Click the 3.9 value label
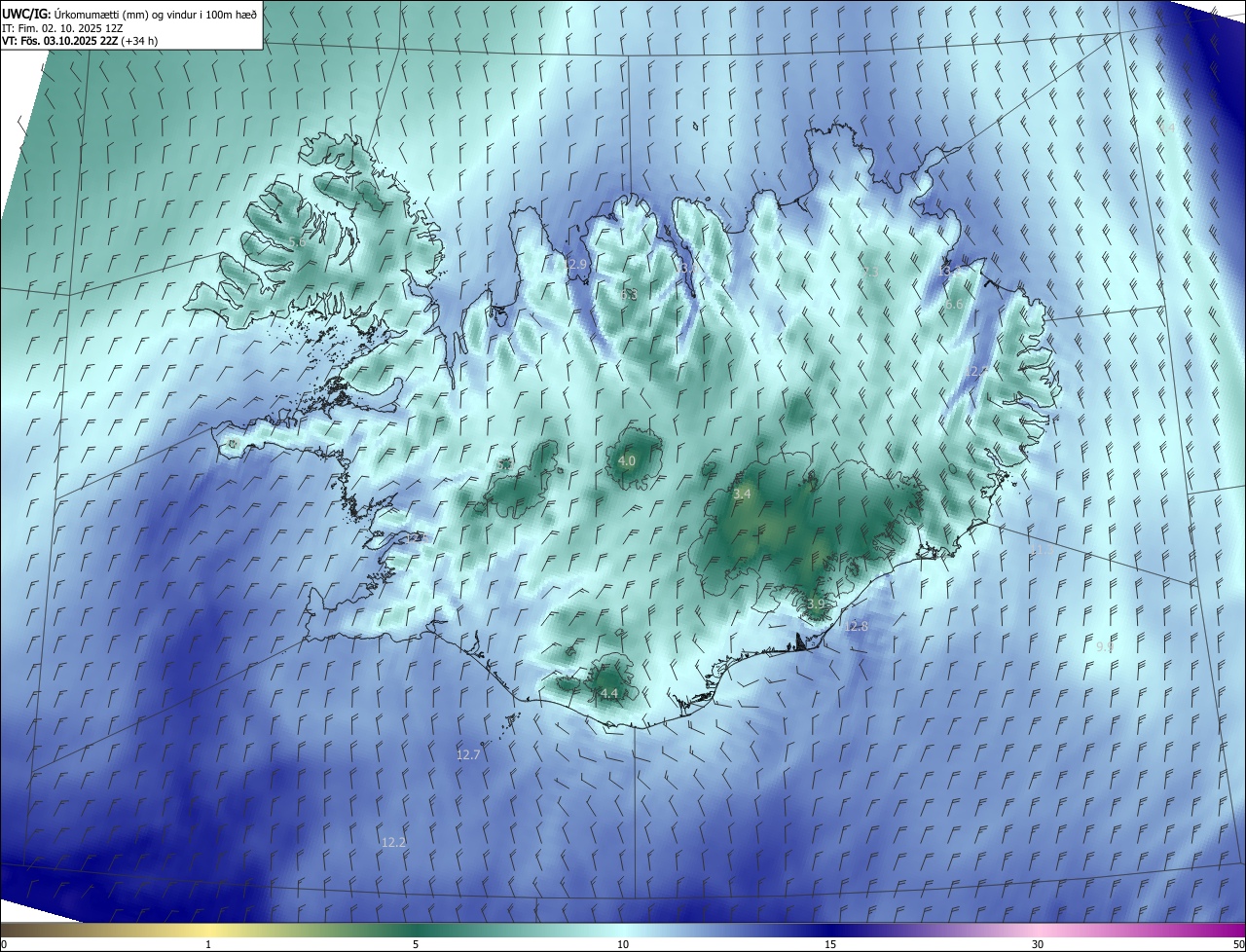This screenshot has height=952, width=1246. (816, 604)
